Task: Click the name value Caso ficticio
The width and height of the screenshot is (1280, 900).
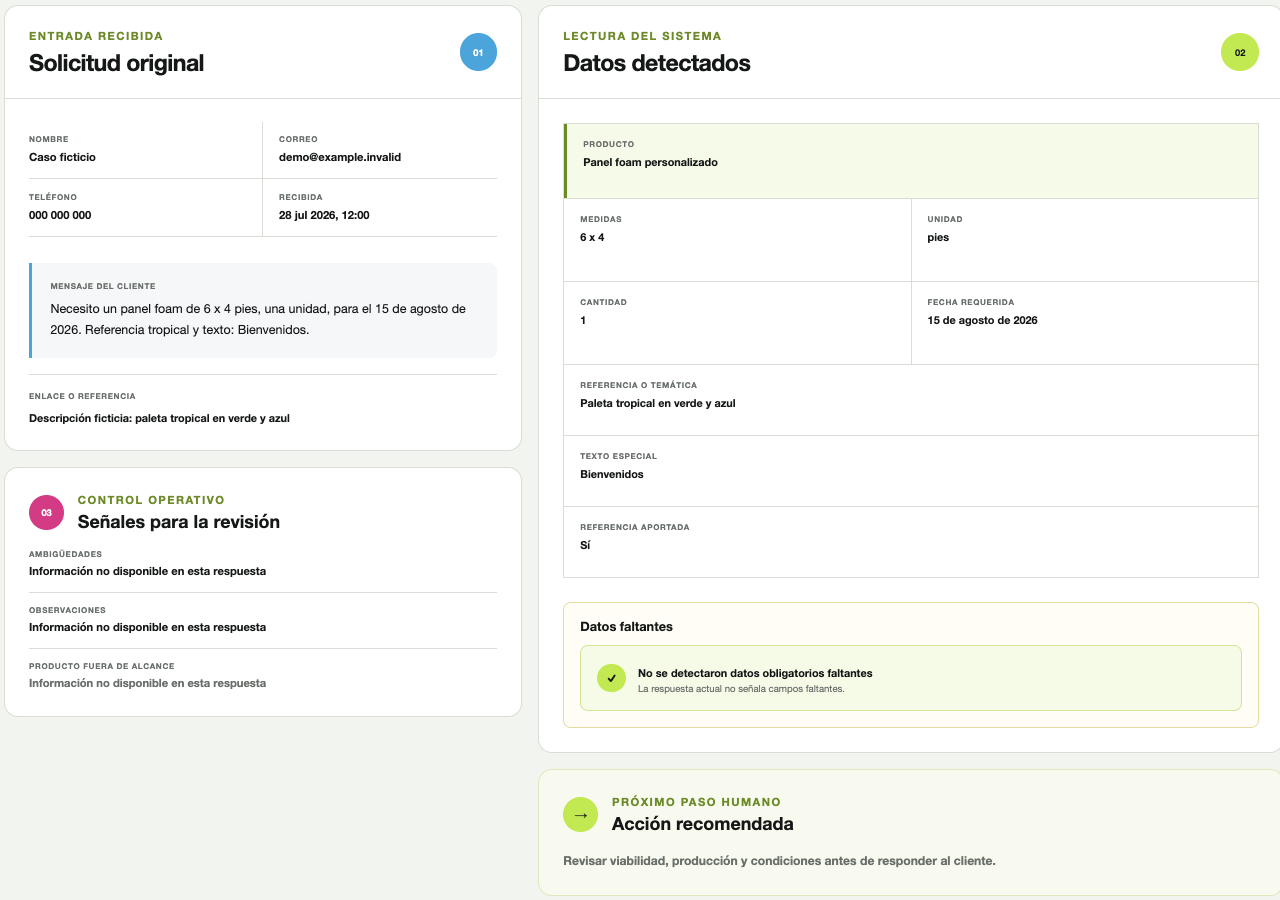Action: pyautogui.click(x=62, y=157)
